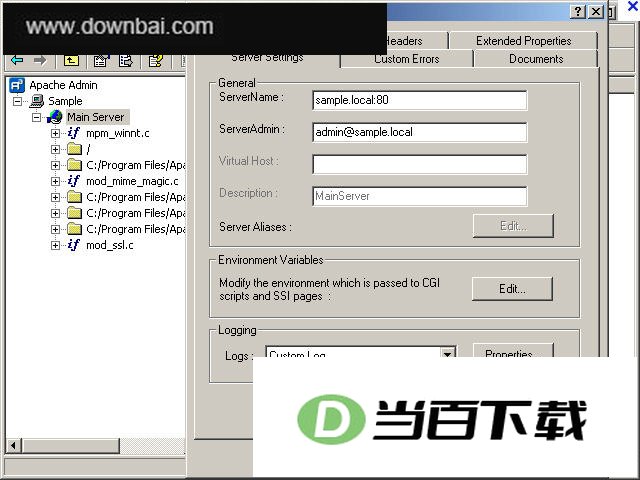Select the Sample label in tree
This screenshot has height=480, width=640.
click(65, 101)
